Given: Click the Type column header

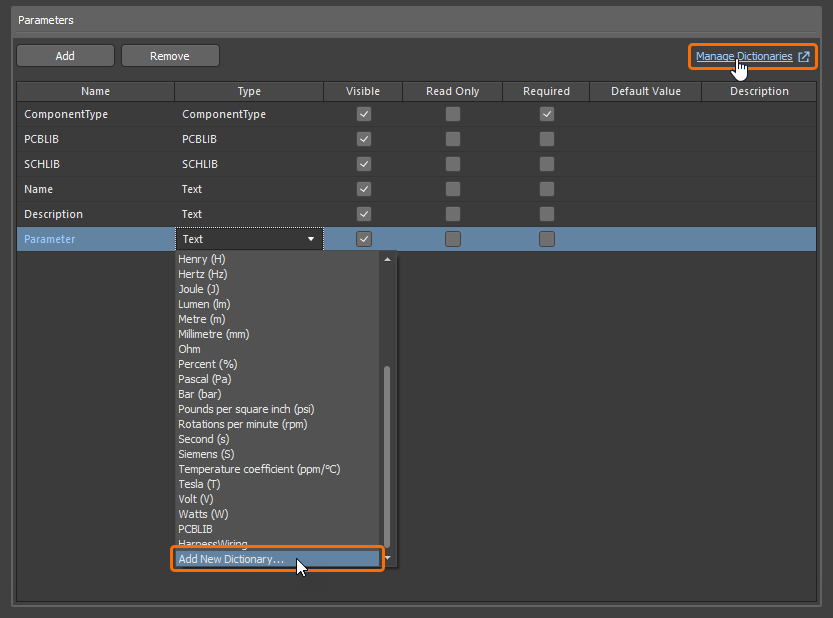Looking at the screenshot, I should point(249,91).
